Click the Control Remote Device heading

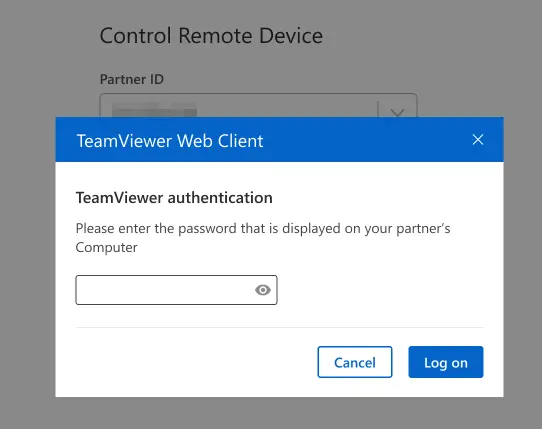pyautogui.click(x=211, y=36)
